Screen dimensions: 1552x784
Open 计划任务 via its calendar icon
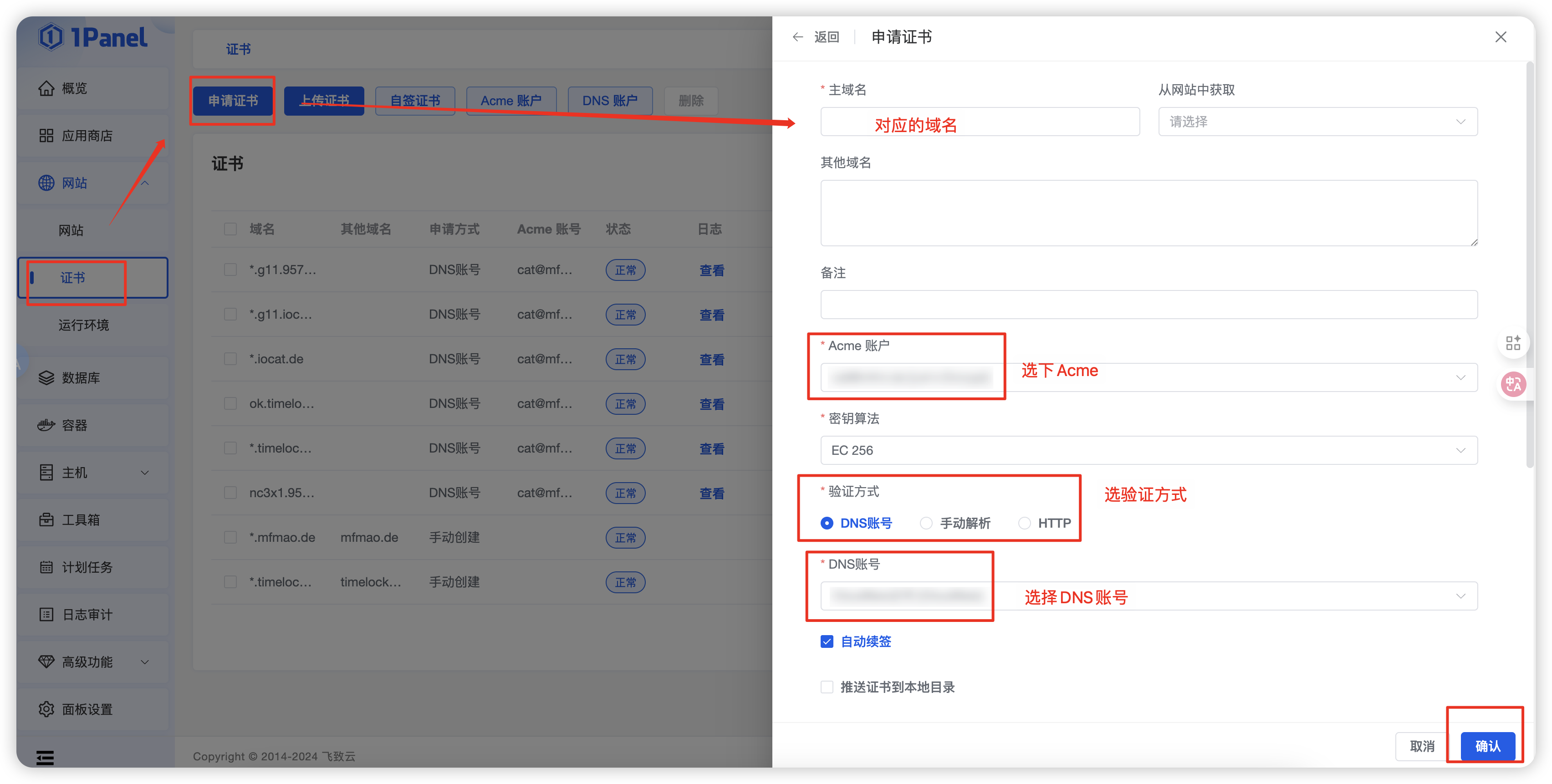pos(46,567)
